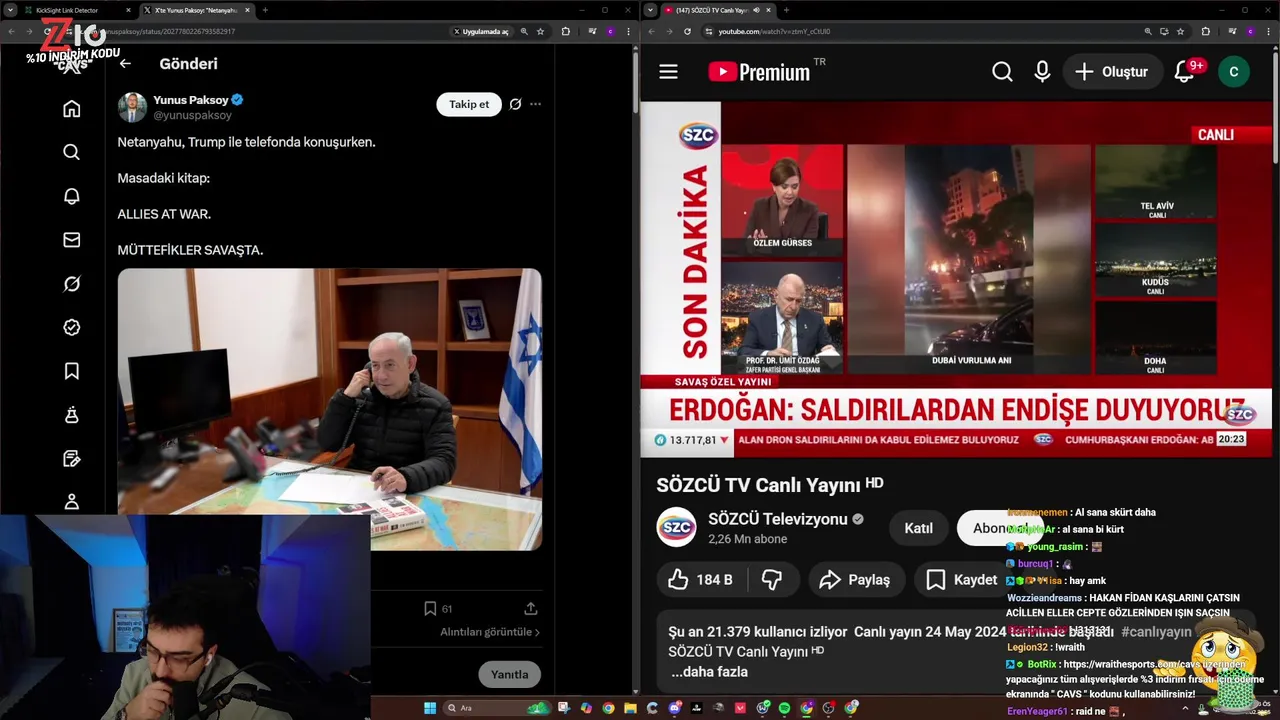1280x720 pixels.
Task: Click the Paylaş share button
Action: [856, 579]
